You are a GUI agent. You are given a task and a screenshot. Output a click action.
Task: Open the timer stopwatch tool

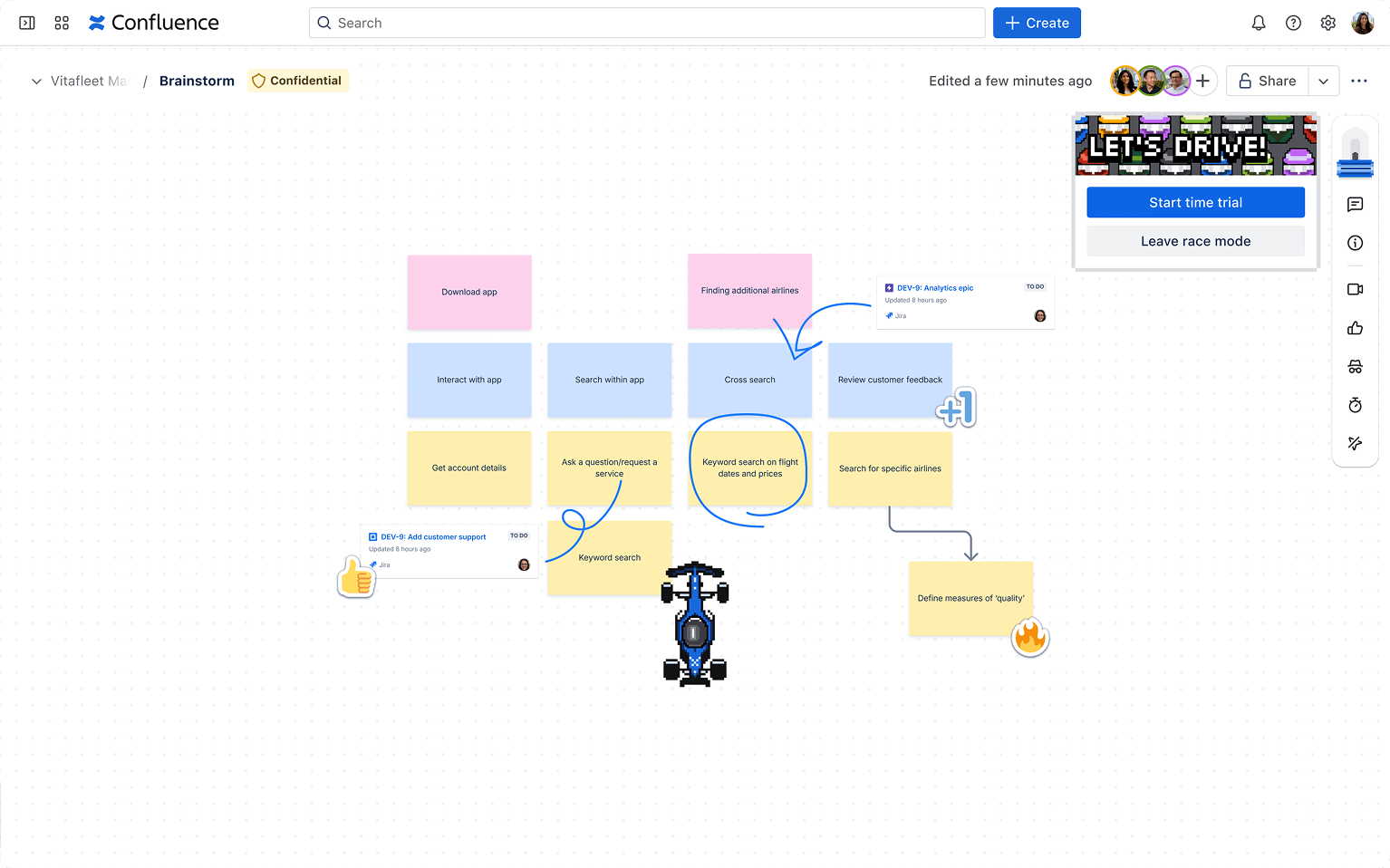1355,405
